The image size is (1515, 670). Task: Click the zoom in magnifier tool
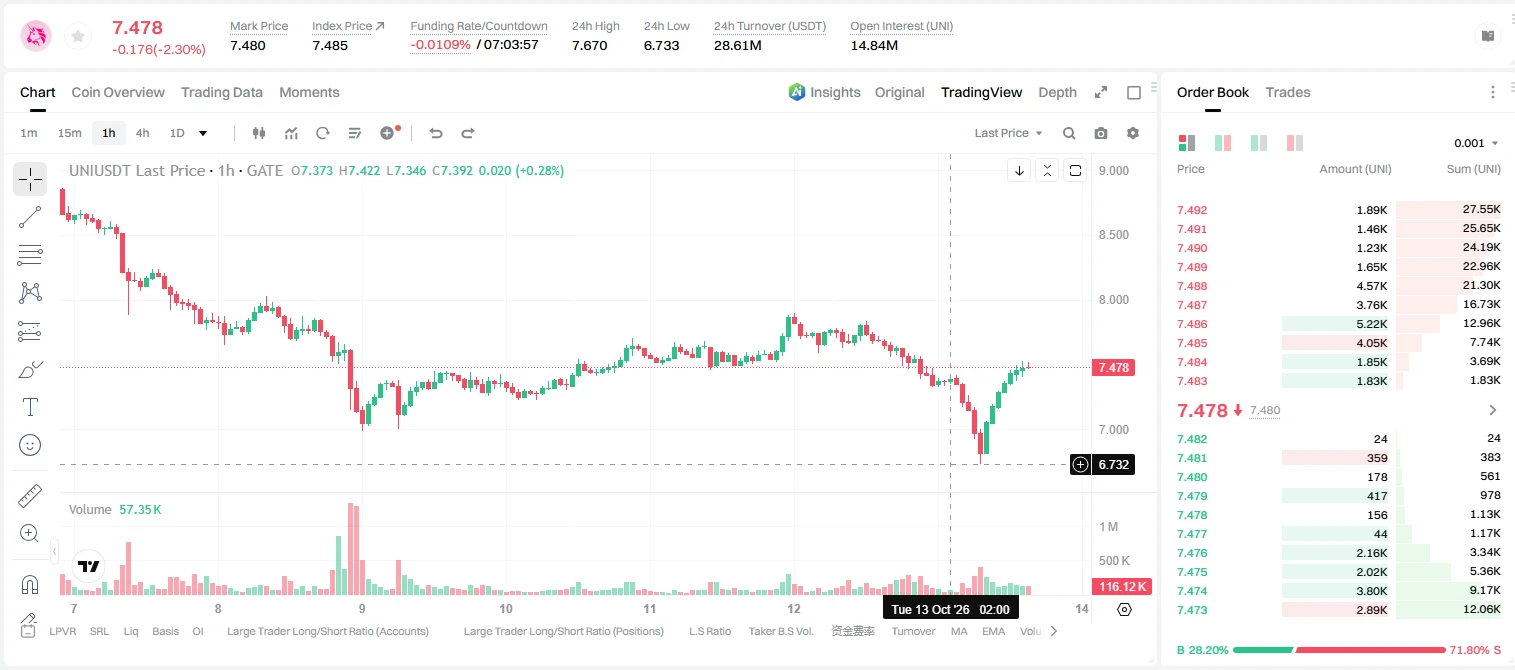tap(30, 534)
